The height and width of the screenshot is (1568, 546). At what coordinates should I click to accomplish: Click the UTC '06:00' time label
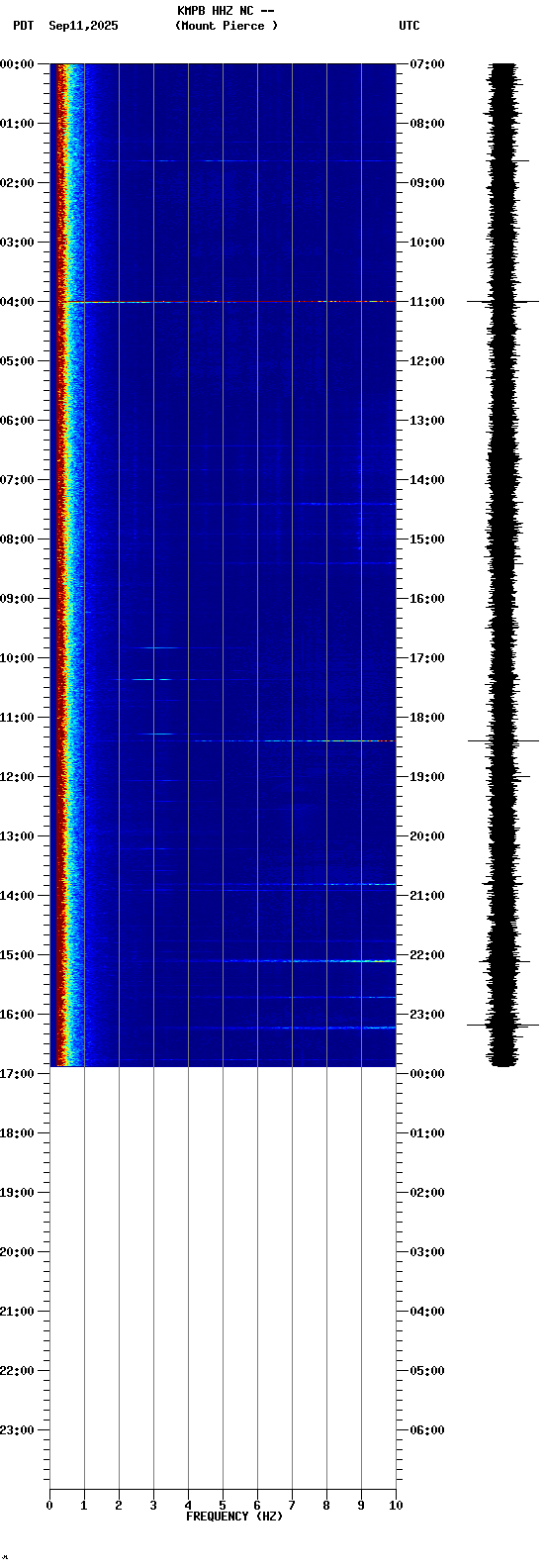click(426, 1429)
